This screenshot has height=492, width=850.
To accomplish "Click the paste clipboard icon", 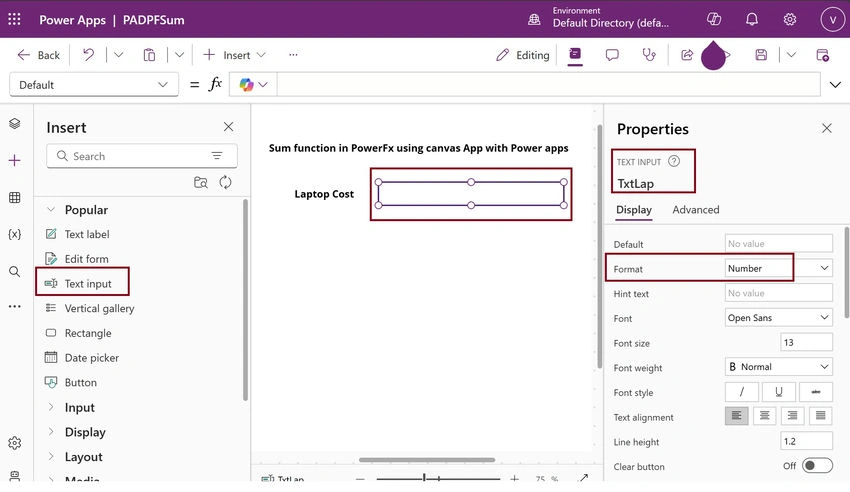I will [x=149, y=55].
